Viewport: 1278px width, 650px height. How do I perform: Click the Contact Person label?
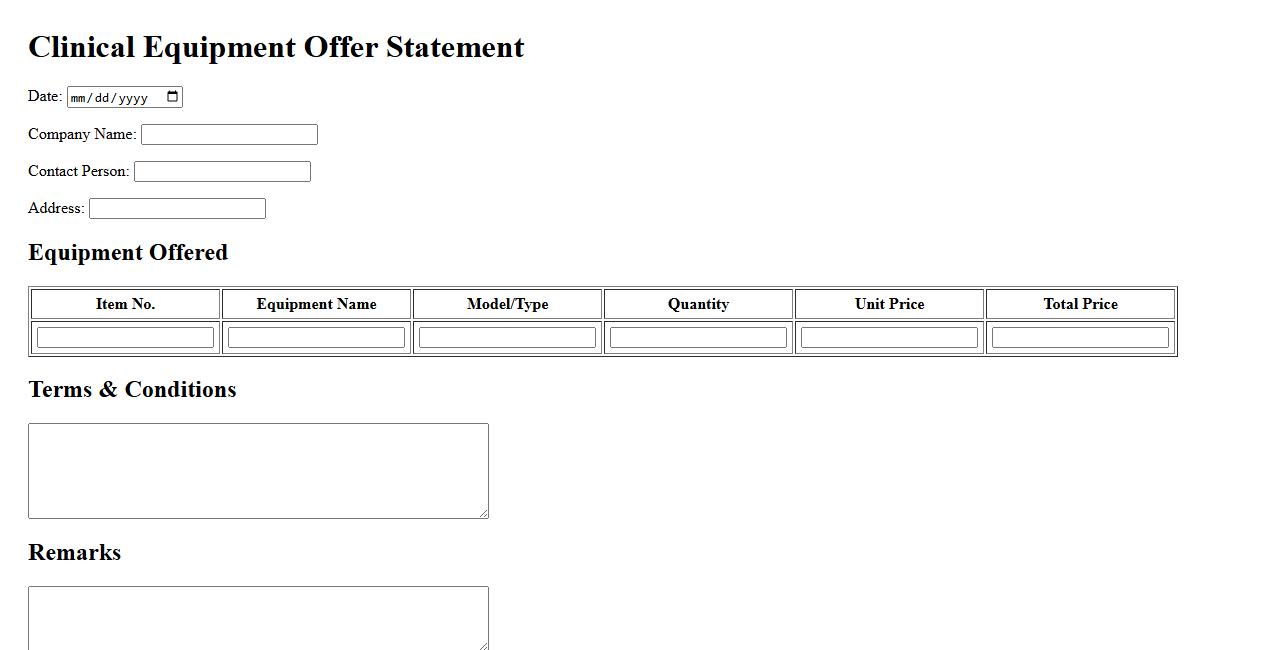(78, 171)
